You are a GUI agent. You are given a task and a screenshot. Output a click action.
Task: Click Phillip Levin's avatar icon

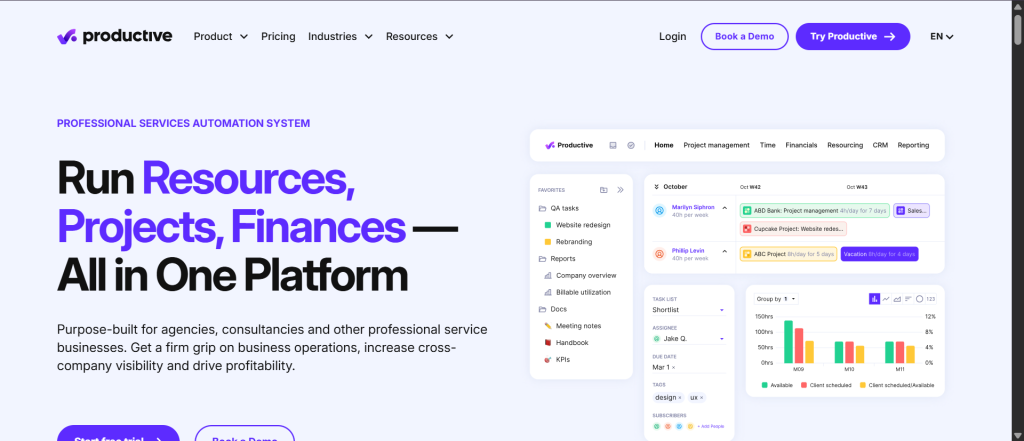[x=659, y=254]
